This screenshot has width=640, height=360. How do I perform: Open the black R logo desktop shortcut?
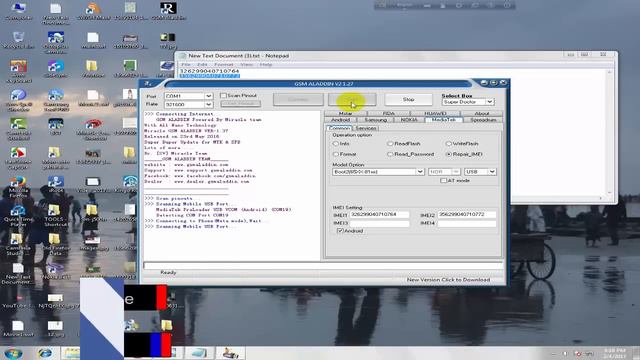tap(168, 11)
